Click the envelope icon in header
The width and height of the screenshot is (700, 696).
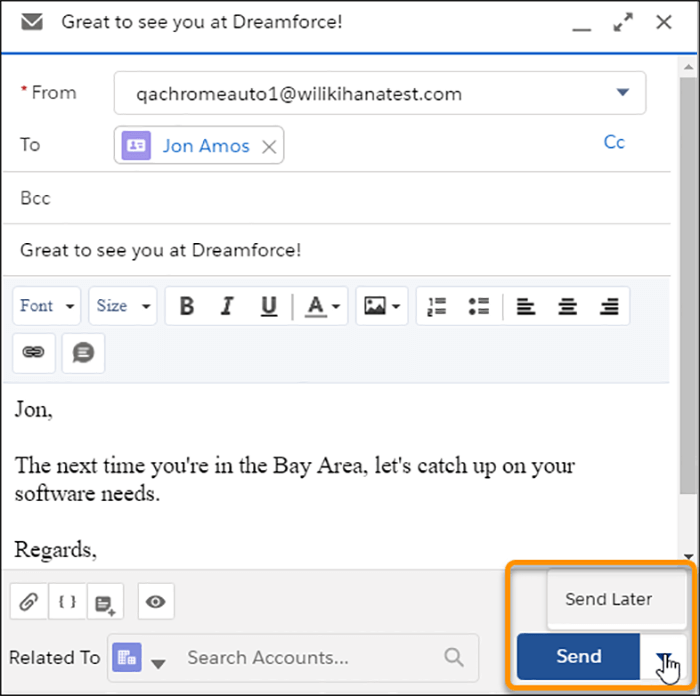coord(32,21)
